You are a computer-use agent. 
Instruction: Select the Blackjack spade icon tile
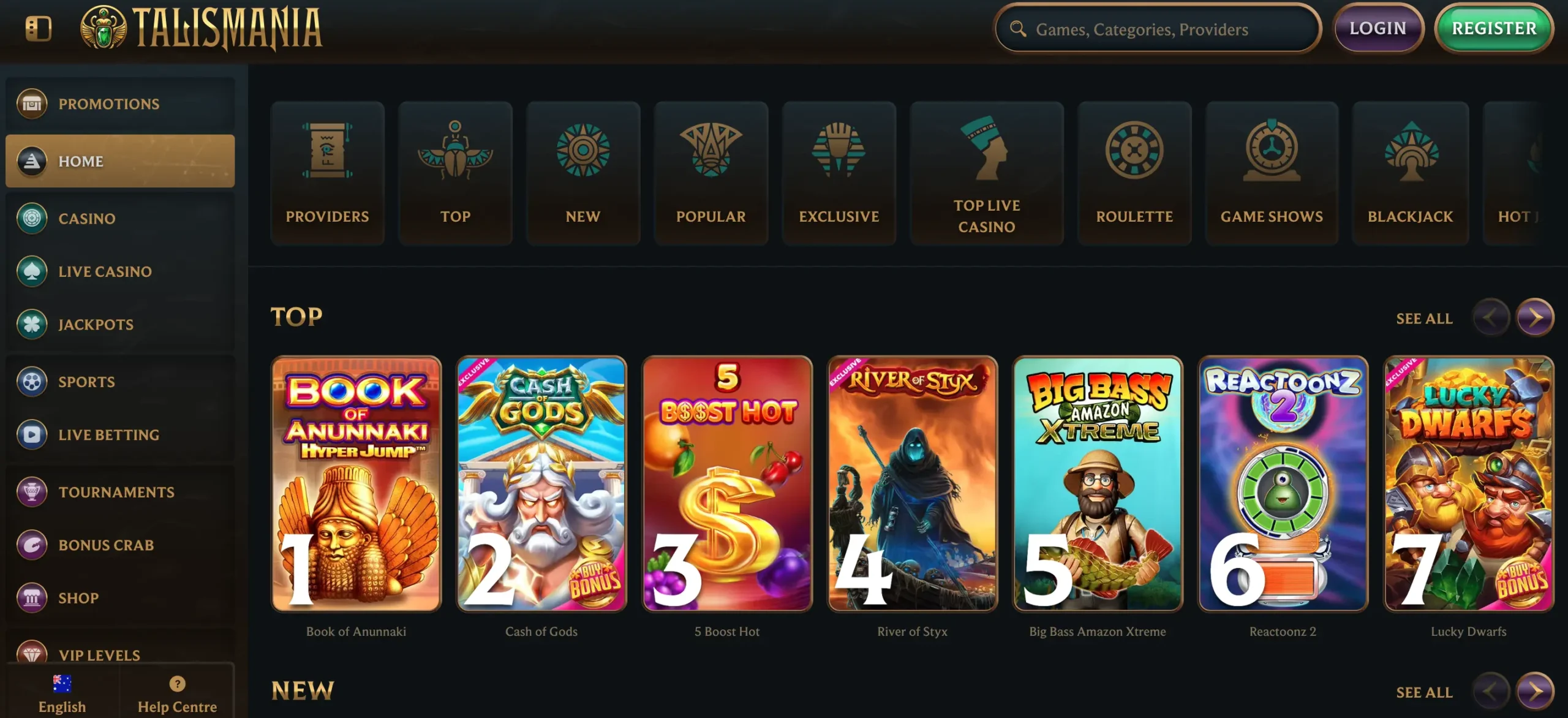pyautogui.click(x=1410, y=173)
